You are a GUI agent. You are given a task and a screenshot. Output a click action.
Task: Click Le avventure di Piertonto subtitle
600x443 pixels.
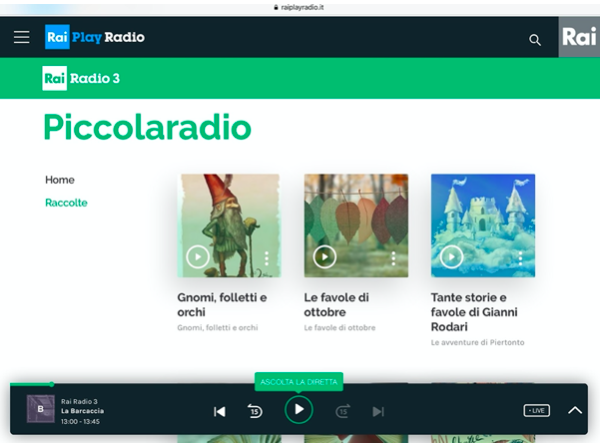point(478,342)
